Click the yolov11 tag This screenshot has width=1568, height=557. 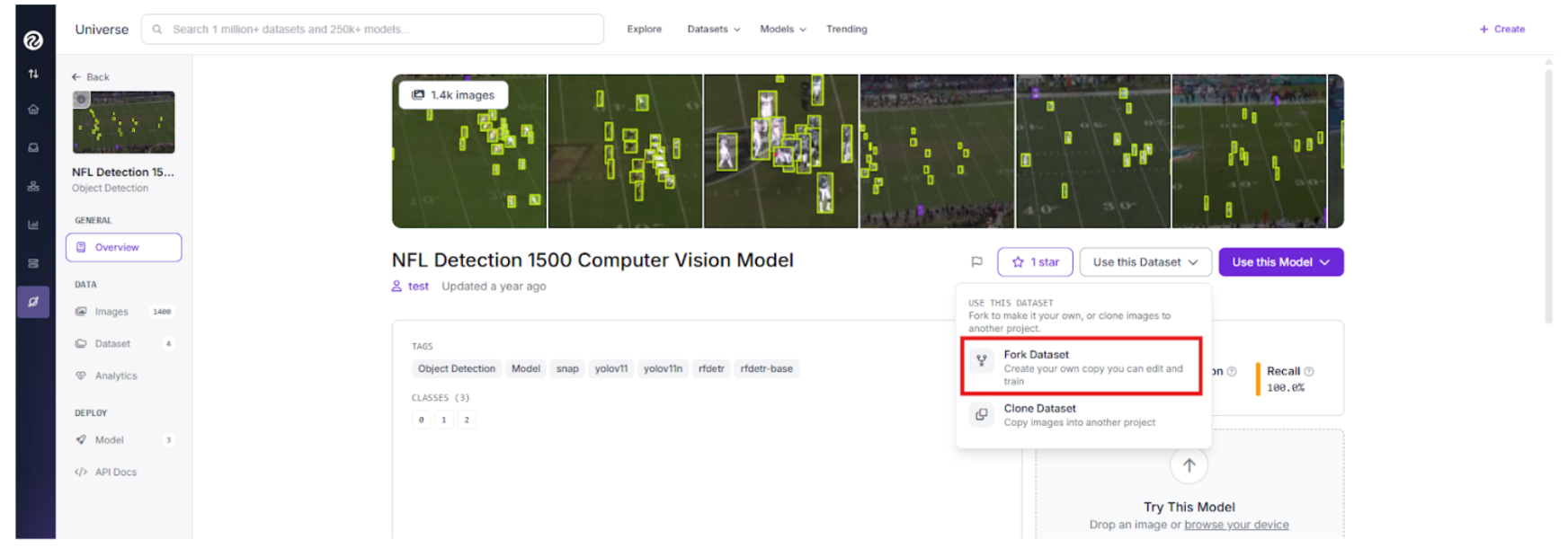click(611, 369)
